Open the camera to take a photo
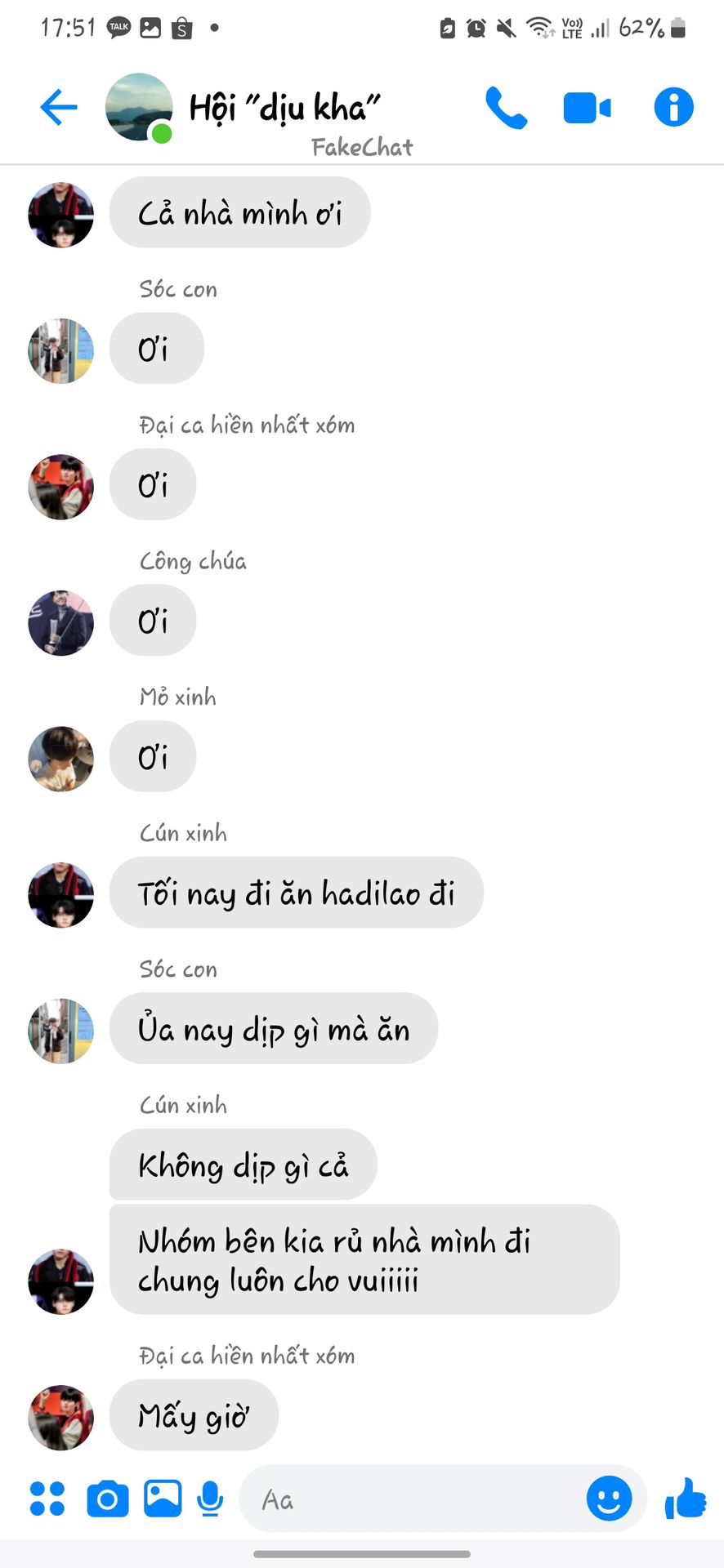 click(108, 1499)
